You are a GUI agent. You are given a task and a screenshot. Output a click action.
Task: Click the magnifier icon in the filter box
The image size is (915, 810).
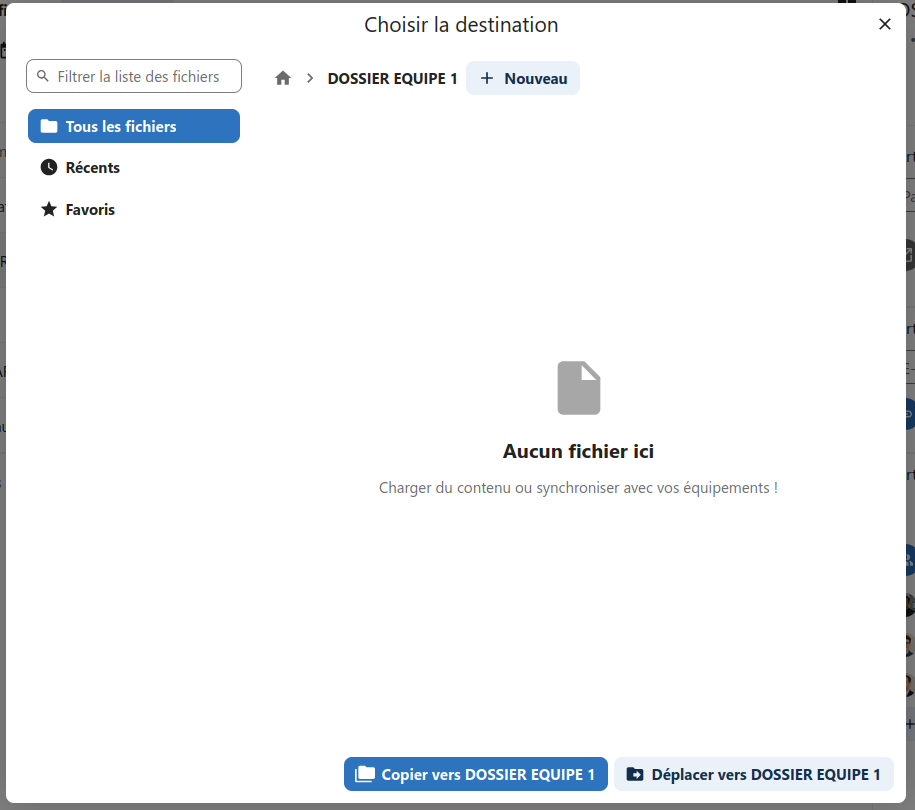click(43, 76)
